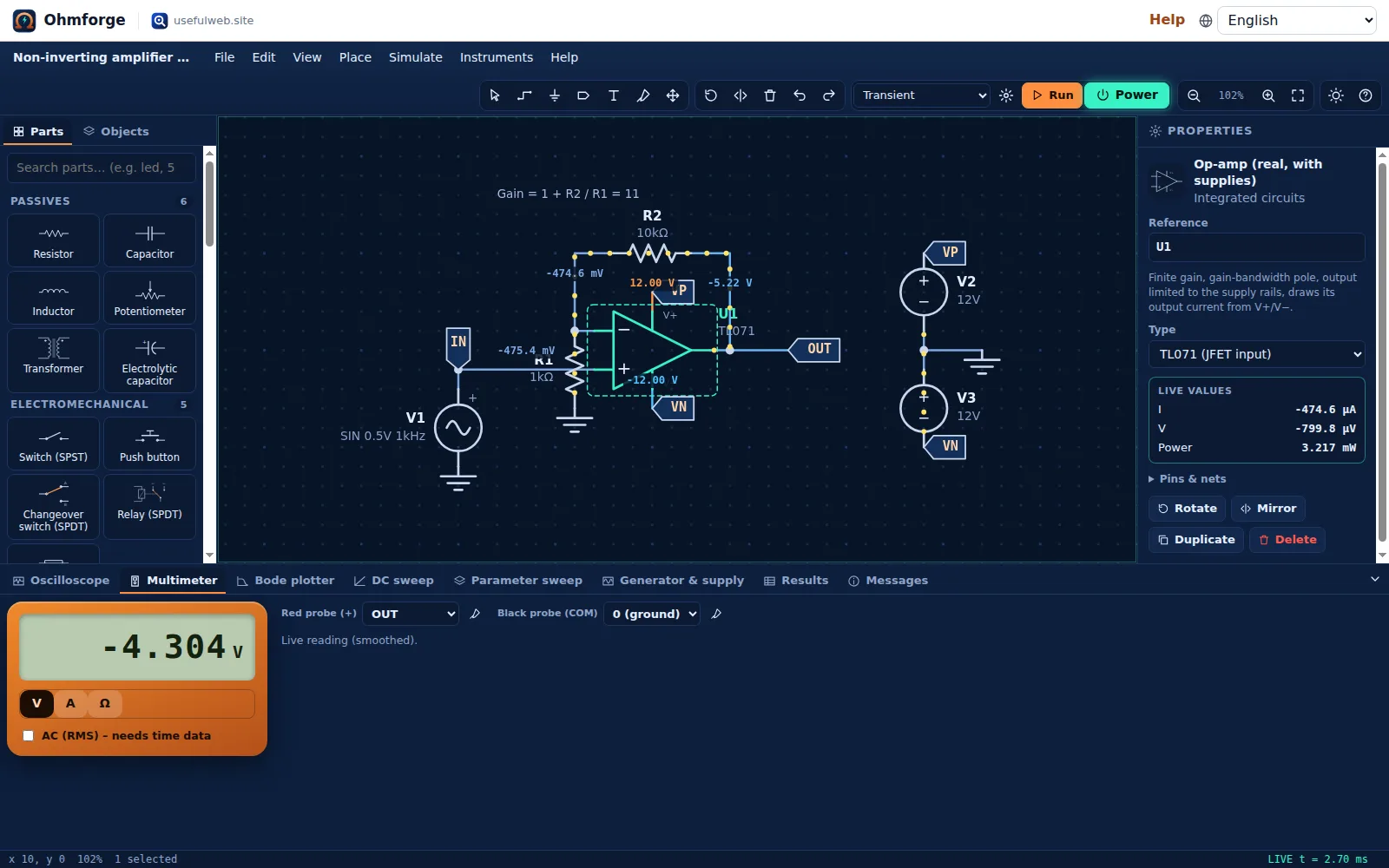The image size is (1389, 868).
Task: Add a Resistor from parts
Action: click(53, 240)
